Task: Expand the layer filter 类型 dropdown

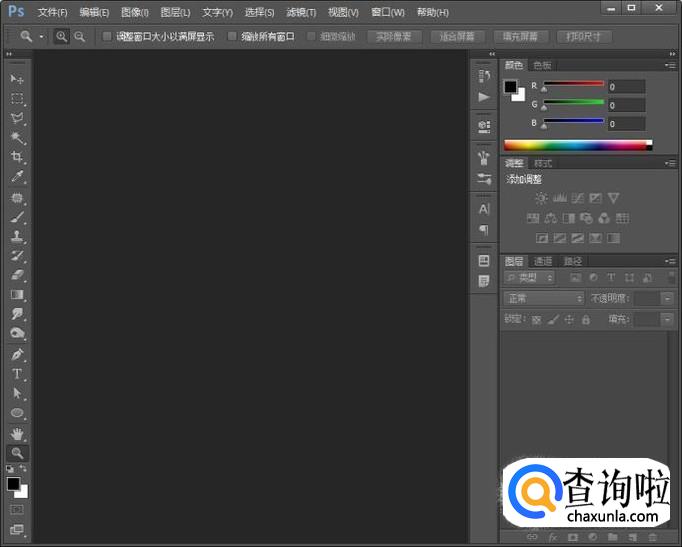Action: click(x=530, y=277)
